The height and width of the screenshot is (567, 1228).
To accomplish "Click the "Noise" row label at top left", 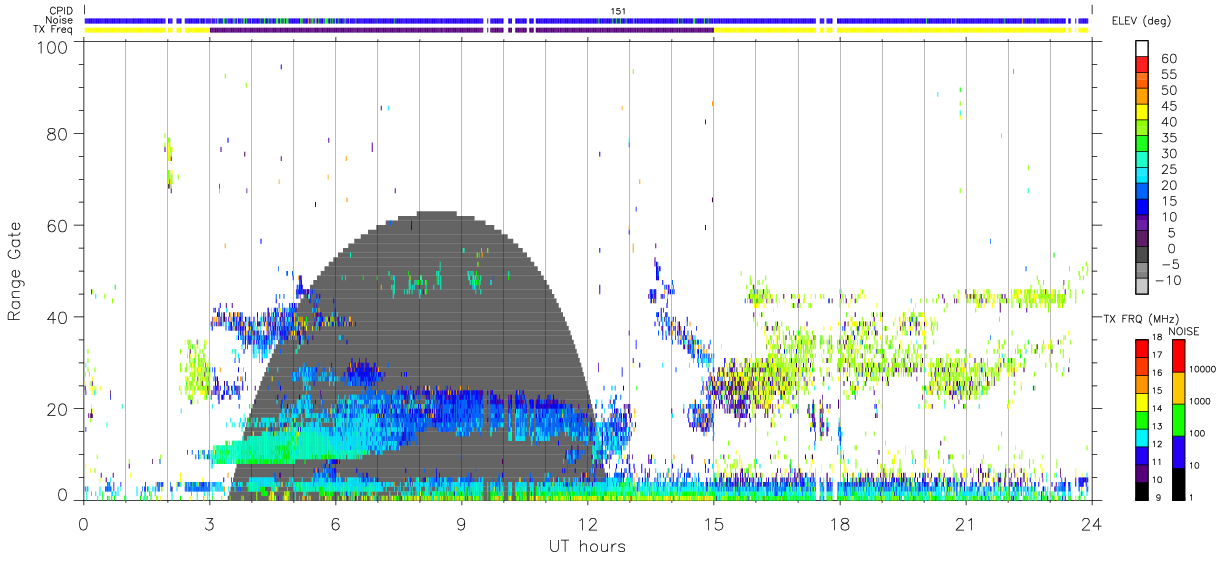I will pyautogui.click(x=59, y=20).
